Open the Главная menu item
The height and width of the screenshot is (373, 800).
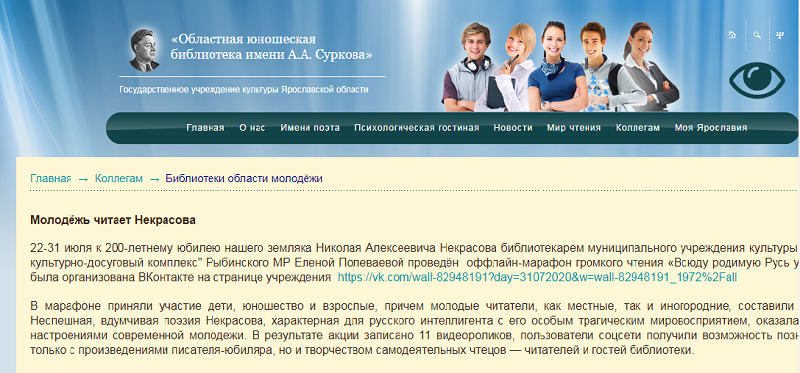pyautogui.click(x=205, y=128)
